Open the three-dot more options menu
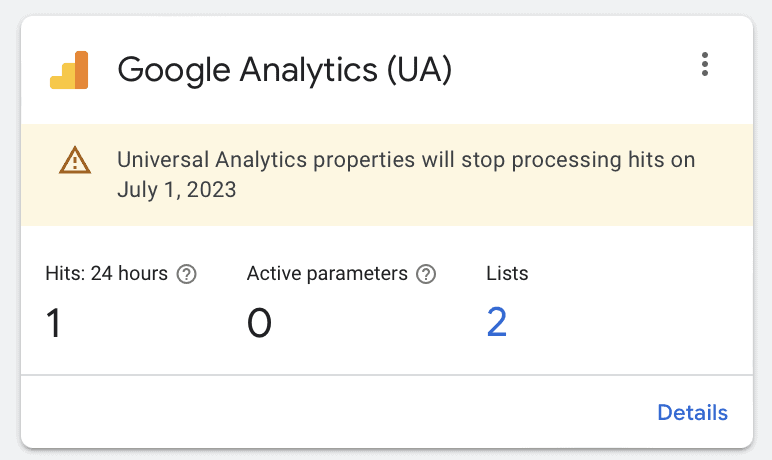 705,65
